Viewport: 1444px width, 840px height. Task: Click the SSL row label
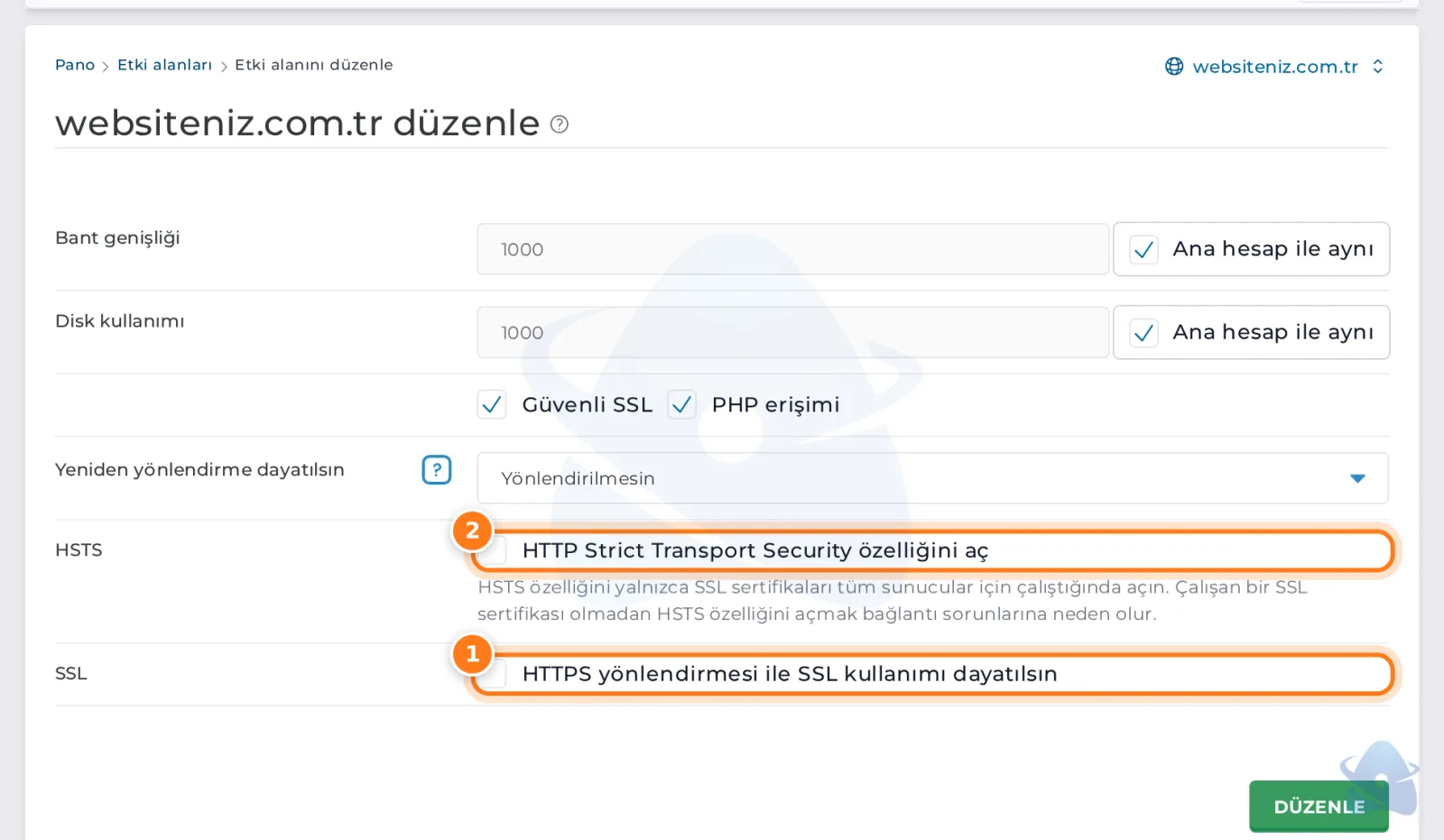(x=71, y=674)
